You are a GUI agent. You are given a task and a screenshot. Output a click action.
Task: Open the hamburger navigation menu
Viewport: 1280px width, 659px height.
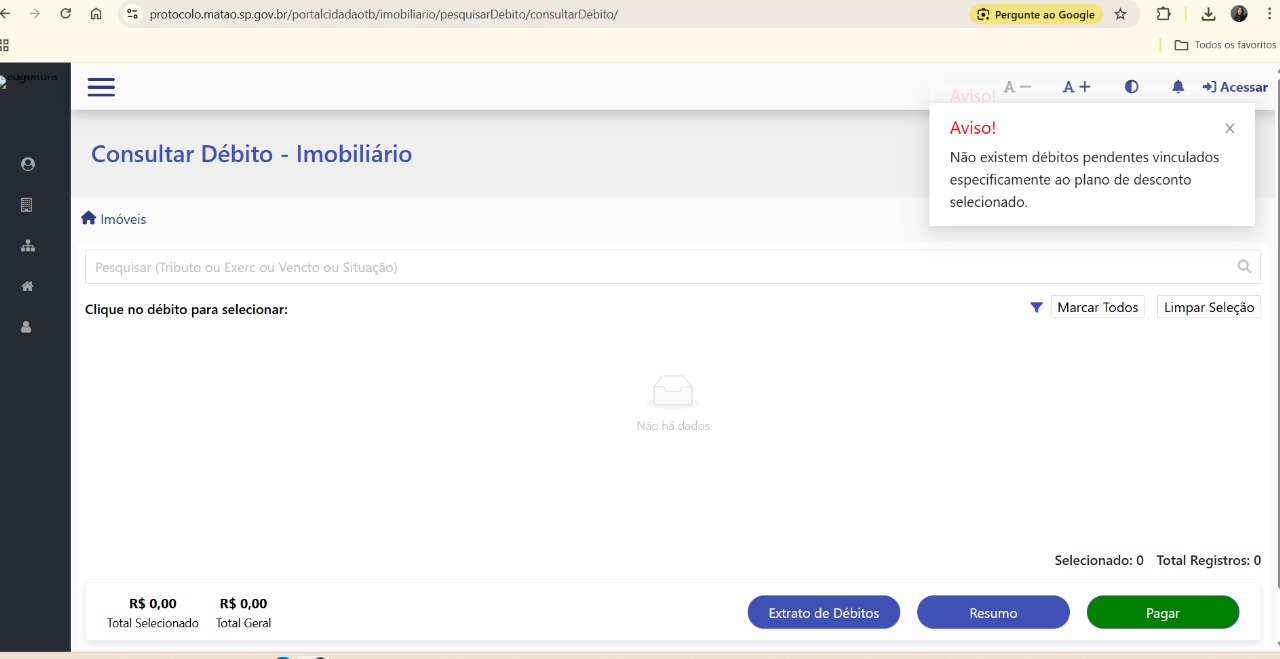point(101,87)
